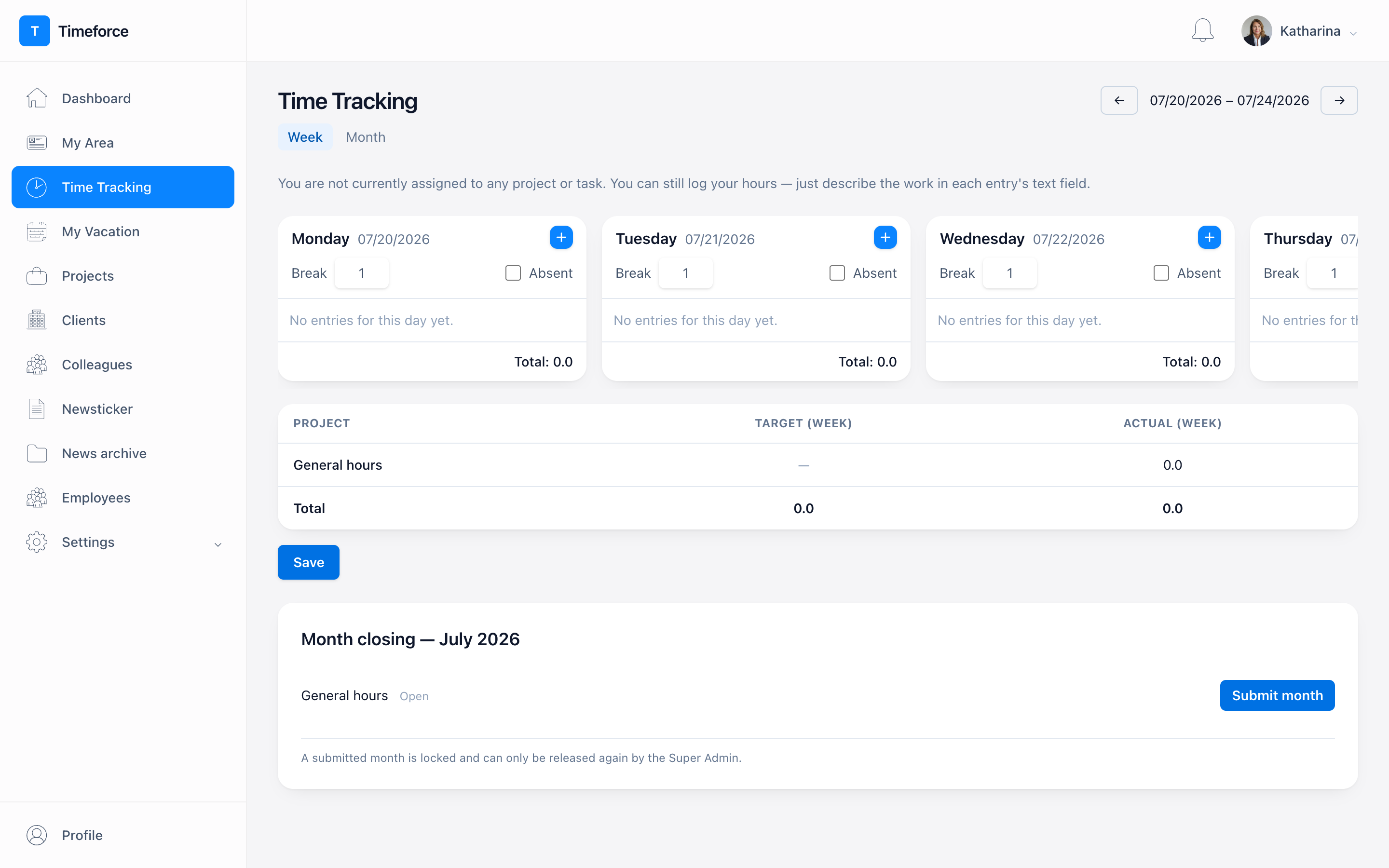Click Monday's Total: 0.0
This screenshot has width=1389, height=868.
tap(543, 362)
